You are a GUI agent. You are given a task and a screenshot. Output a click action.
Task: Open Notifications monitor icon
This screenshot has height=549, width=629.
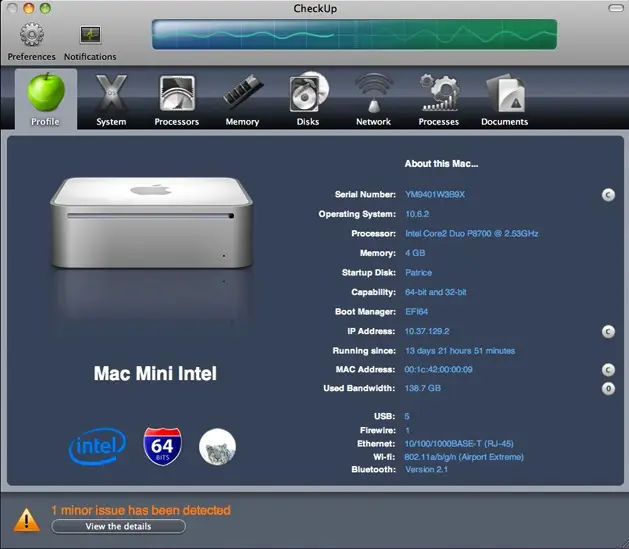[x=90, y=35]
